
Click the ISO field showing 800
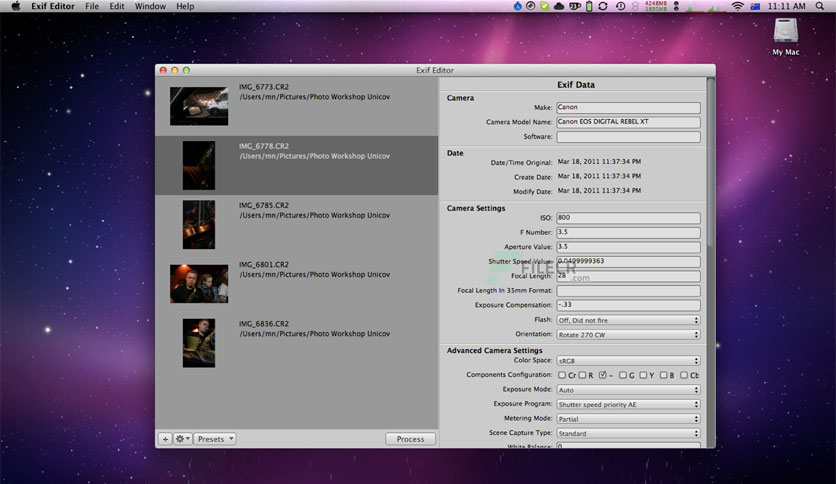(x=628, y=217)
